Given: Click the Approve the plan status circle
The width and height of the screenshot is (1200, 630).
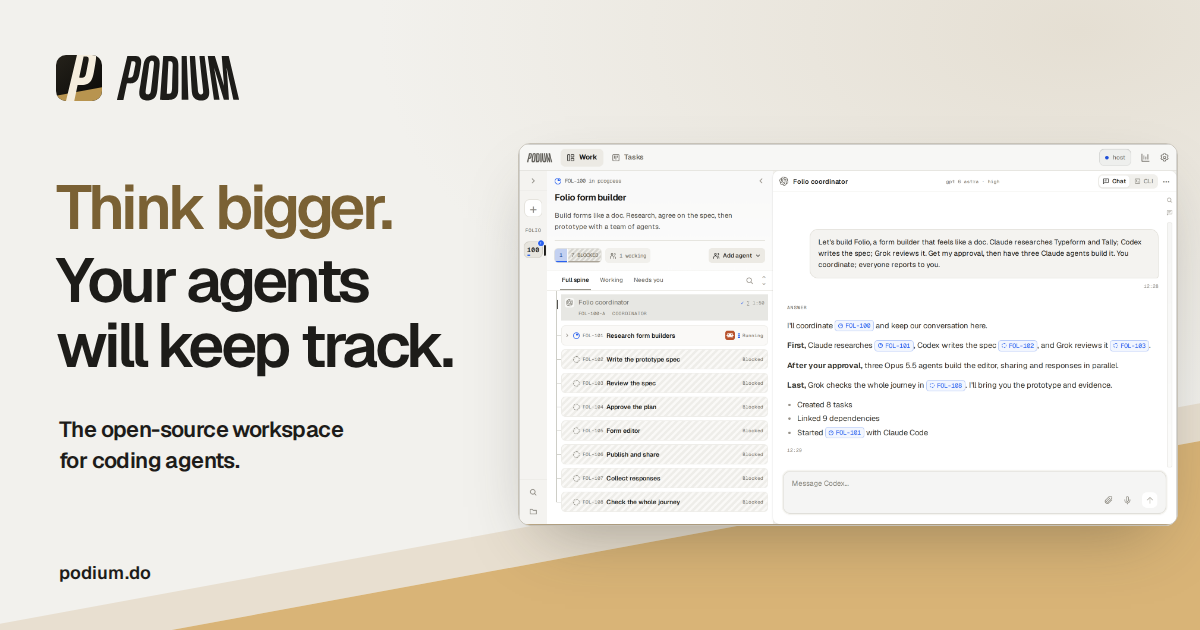Looking at the screenshot, I should [576, 407].
